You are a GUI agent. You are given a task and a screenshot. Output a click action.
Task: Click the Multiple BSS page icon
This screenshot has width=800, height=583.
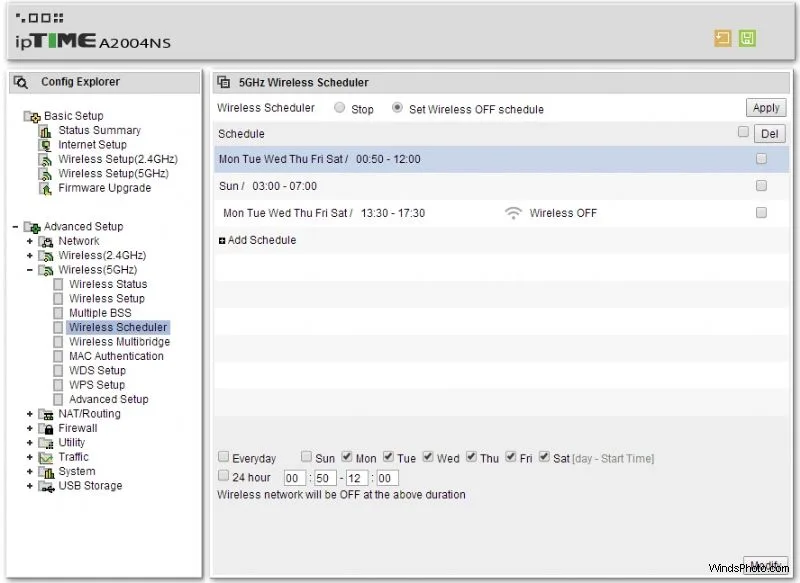tap(58, 313)
